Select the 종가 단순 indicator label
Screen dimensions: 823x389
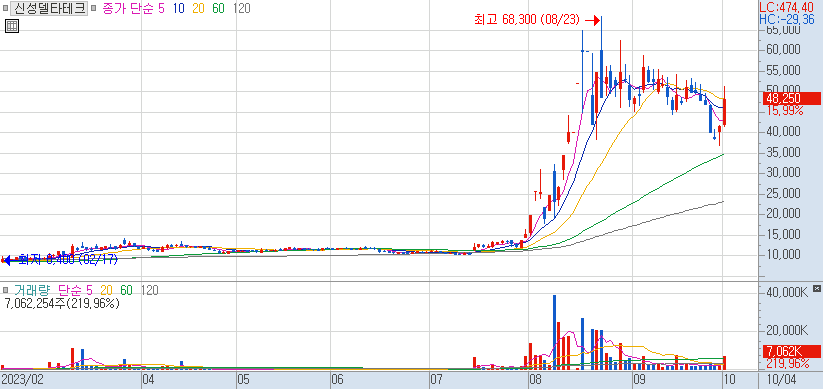pos(127,8)
